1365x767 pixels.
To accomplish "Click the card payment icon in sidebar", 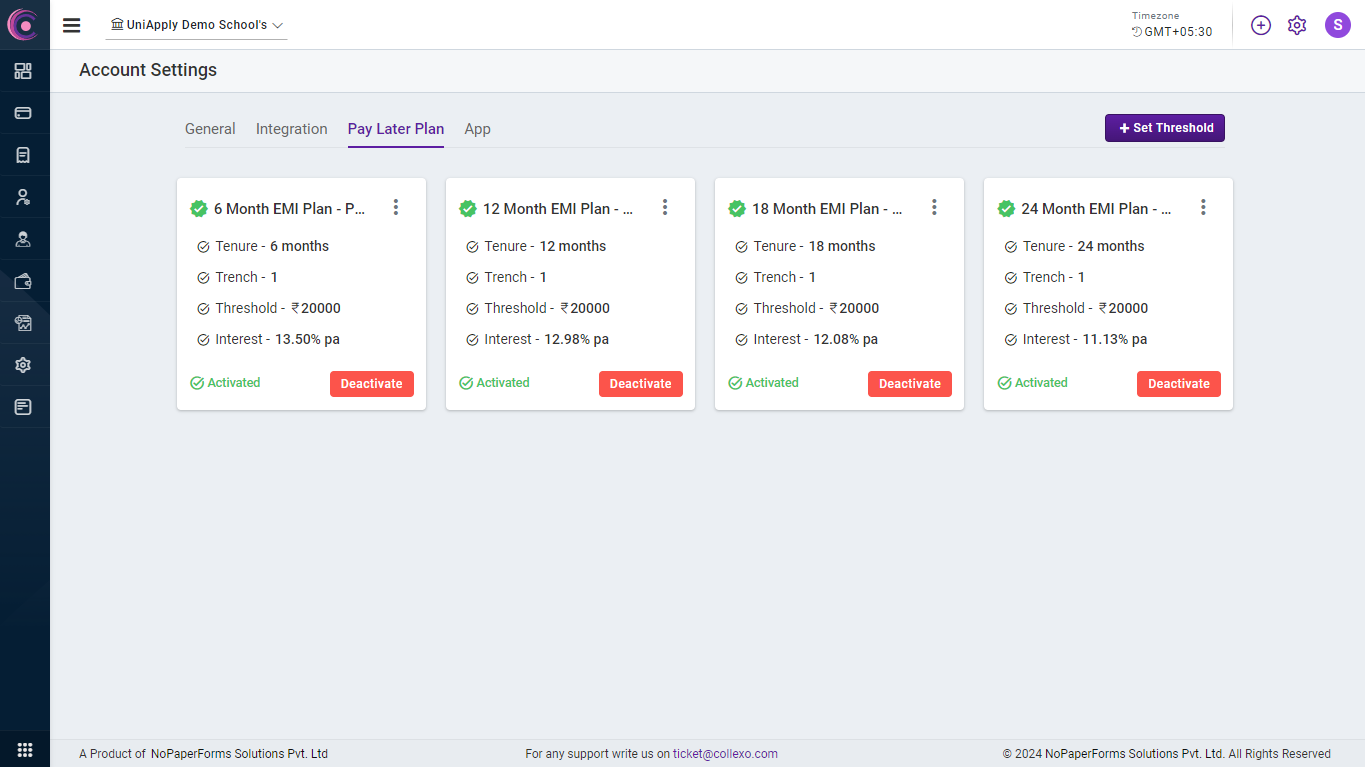I will pos(23,113).
